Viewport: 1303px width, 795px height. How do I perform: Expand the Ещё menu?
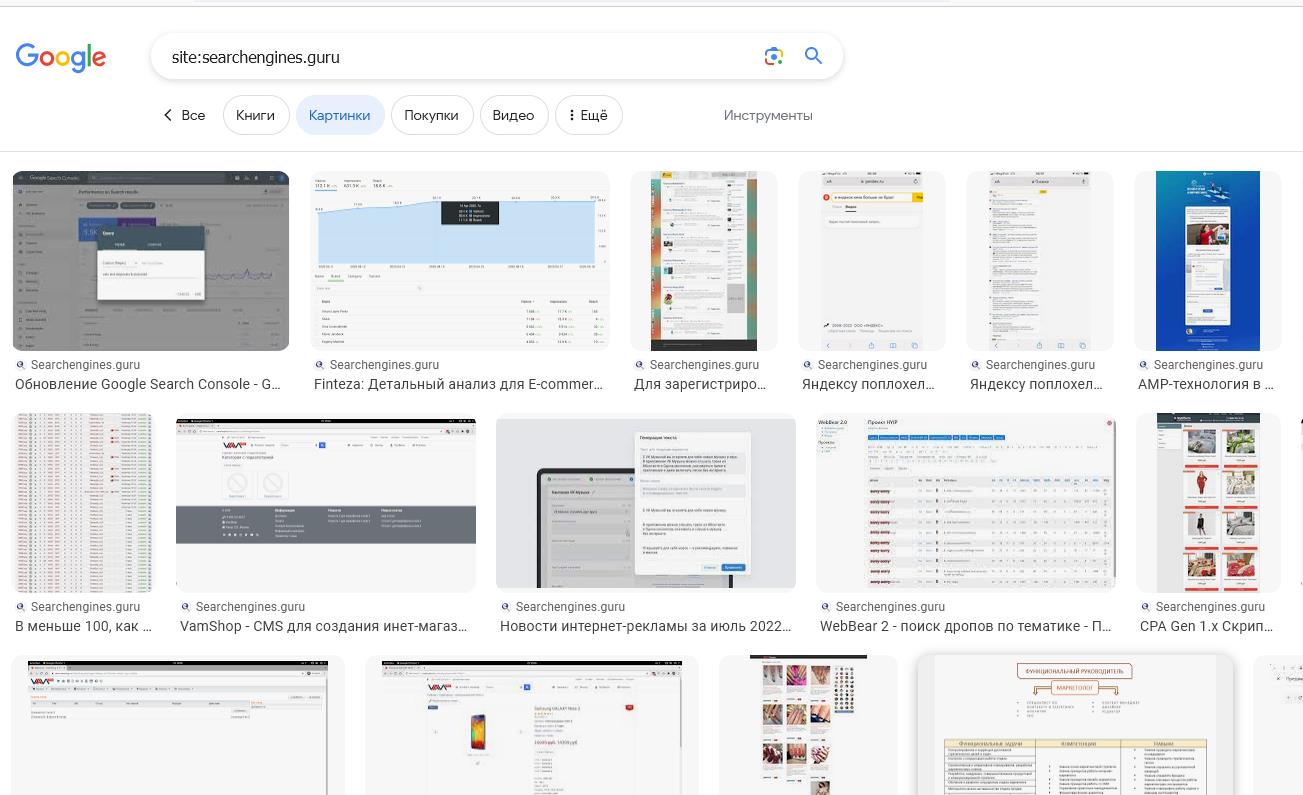pyautogui.click(x=588, y=115)
